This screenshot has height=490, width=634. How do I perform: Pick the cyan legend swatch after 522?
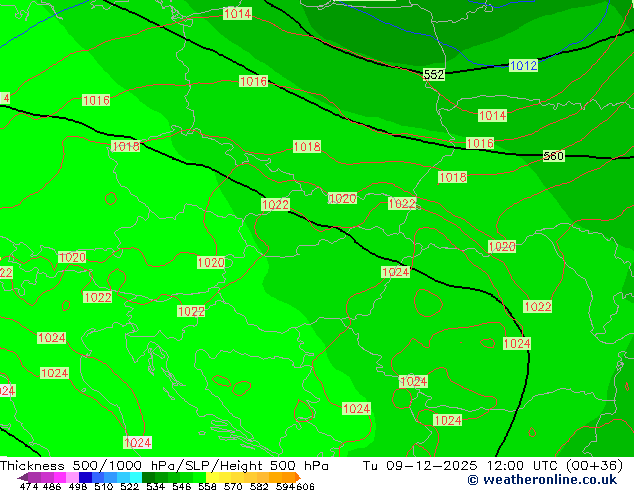pos(136,477)
